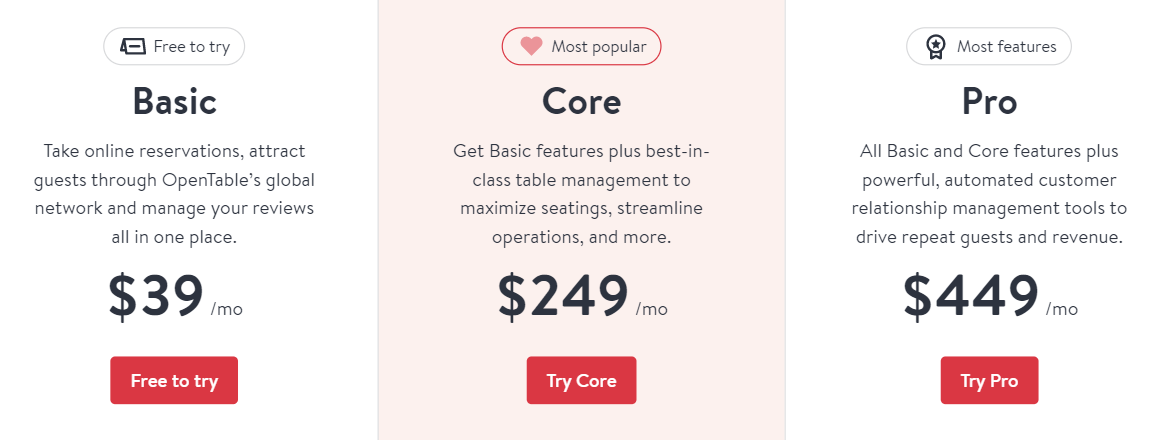The image size is (1170, 440).
Task: Click the $39 price on Basic plan
Action: [x=156, y=296]
